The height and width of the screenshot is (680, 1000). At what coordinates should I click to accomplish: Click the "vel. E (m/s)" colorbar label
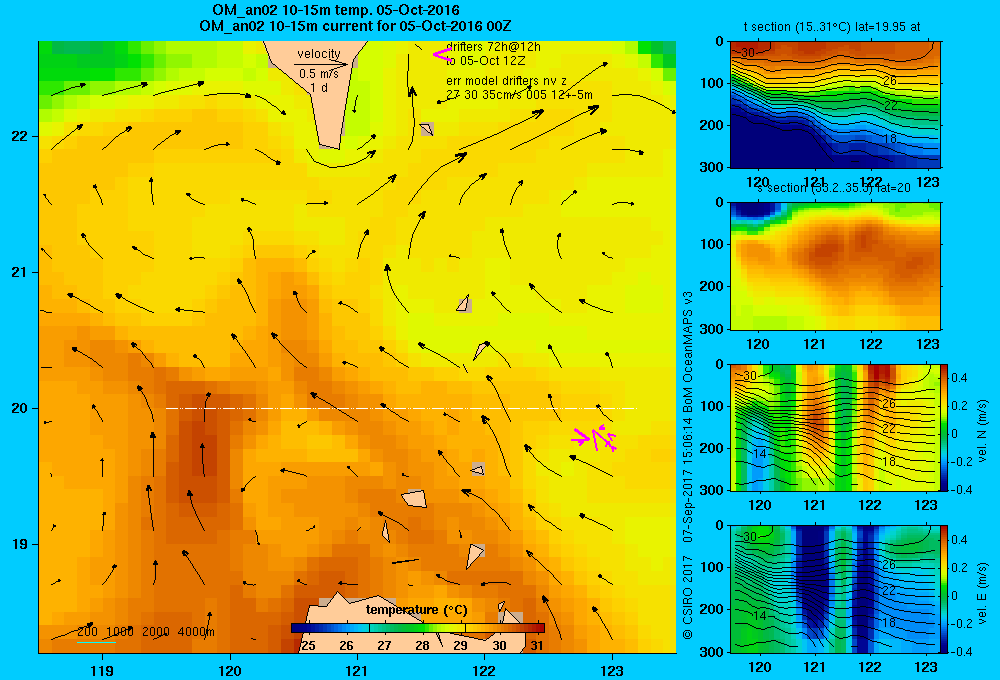coord(982,593)
